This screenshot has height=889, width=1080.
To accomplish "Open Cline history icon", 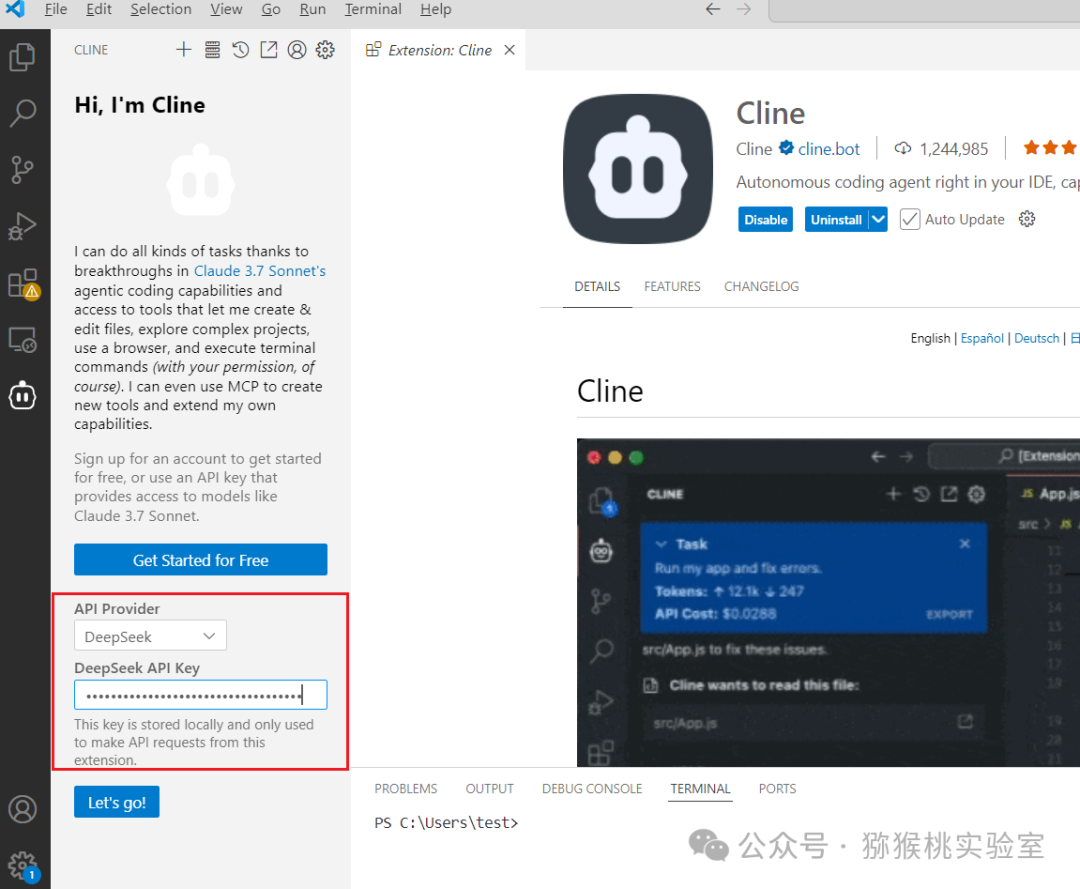I will [240, 50].
